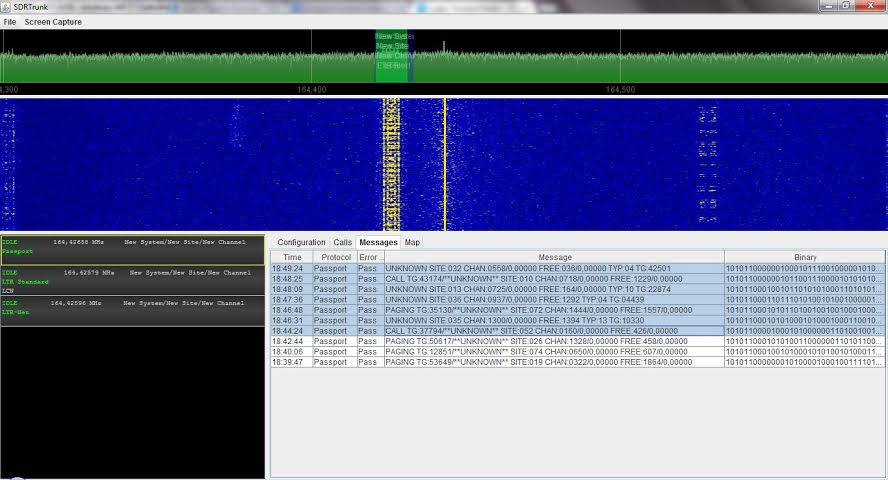Viewport: 888px width, 480px height.
Task: Select message row timed 18:46:31
Action: click(578, 320)
